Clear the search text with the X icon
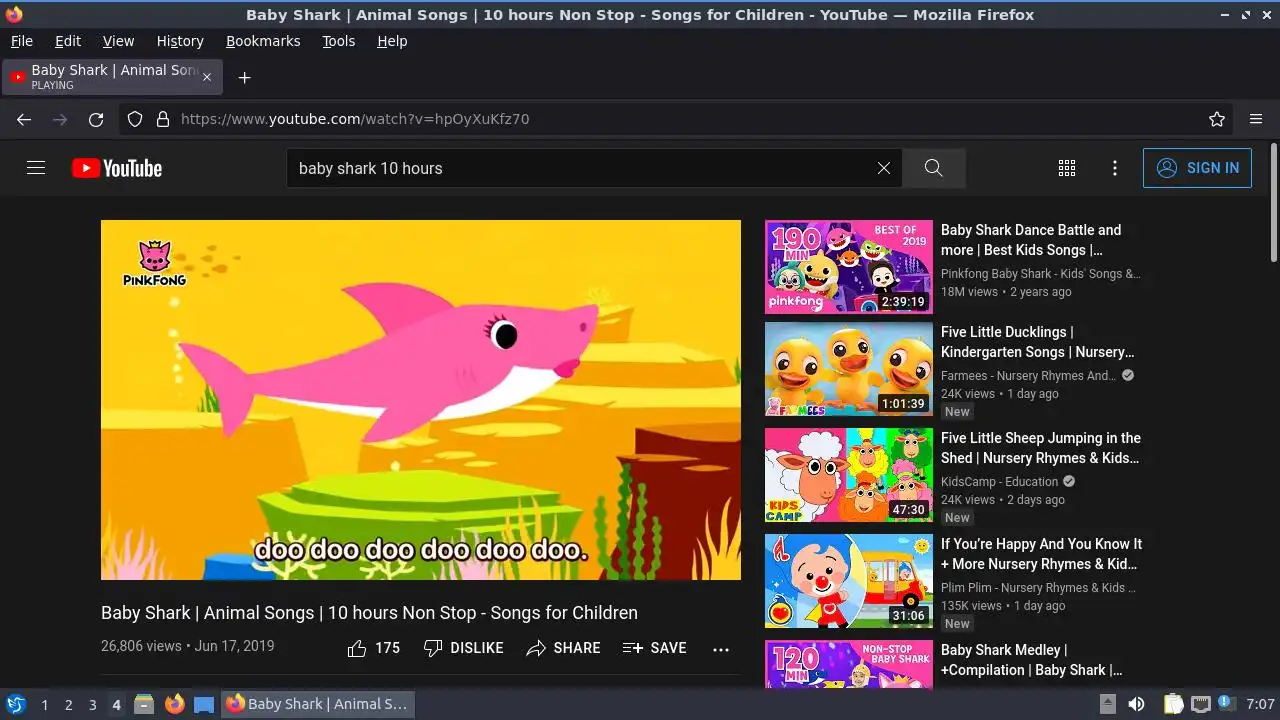Viewport: 1280px width, 720px height. pos(884,168)
